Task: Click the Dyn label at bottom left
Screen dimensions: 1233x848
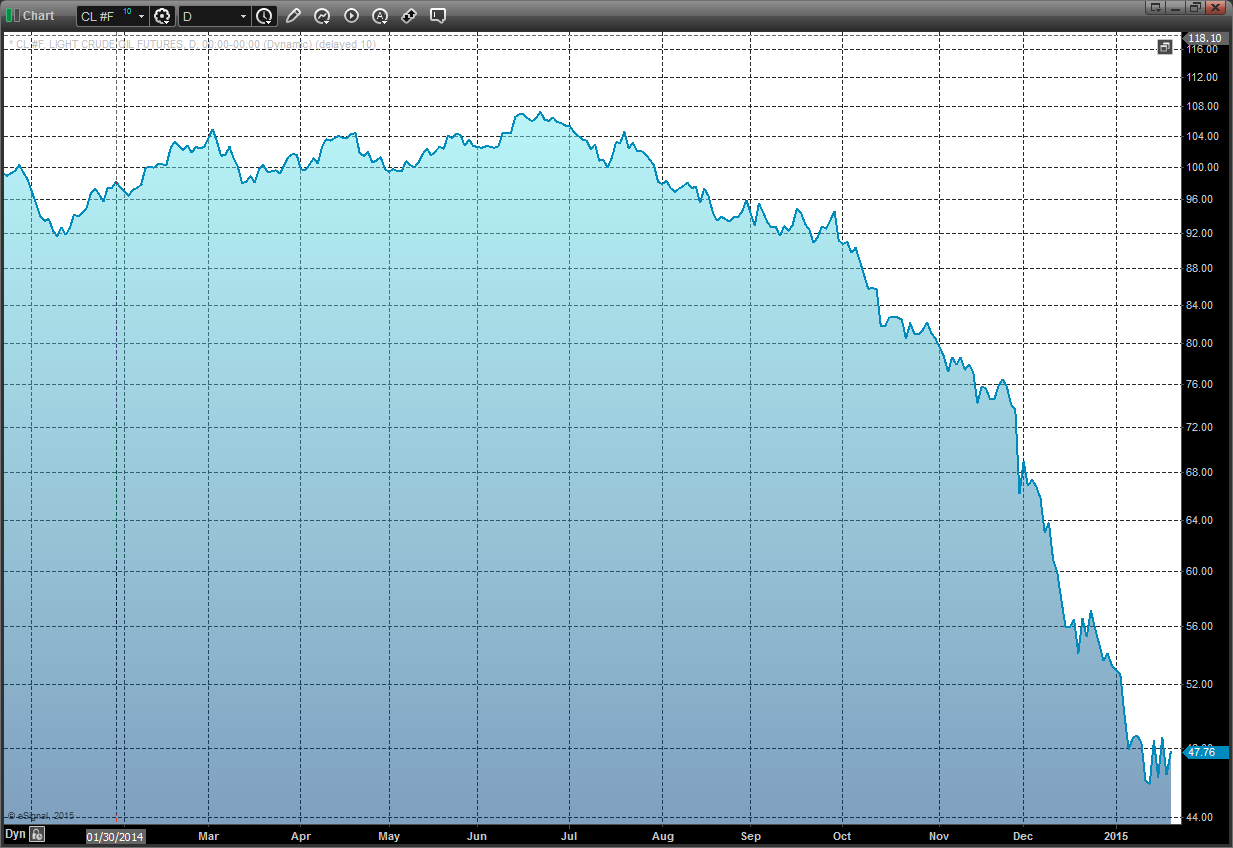Action: pos(15,834)
